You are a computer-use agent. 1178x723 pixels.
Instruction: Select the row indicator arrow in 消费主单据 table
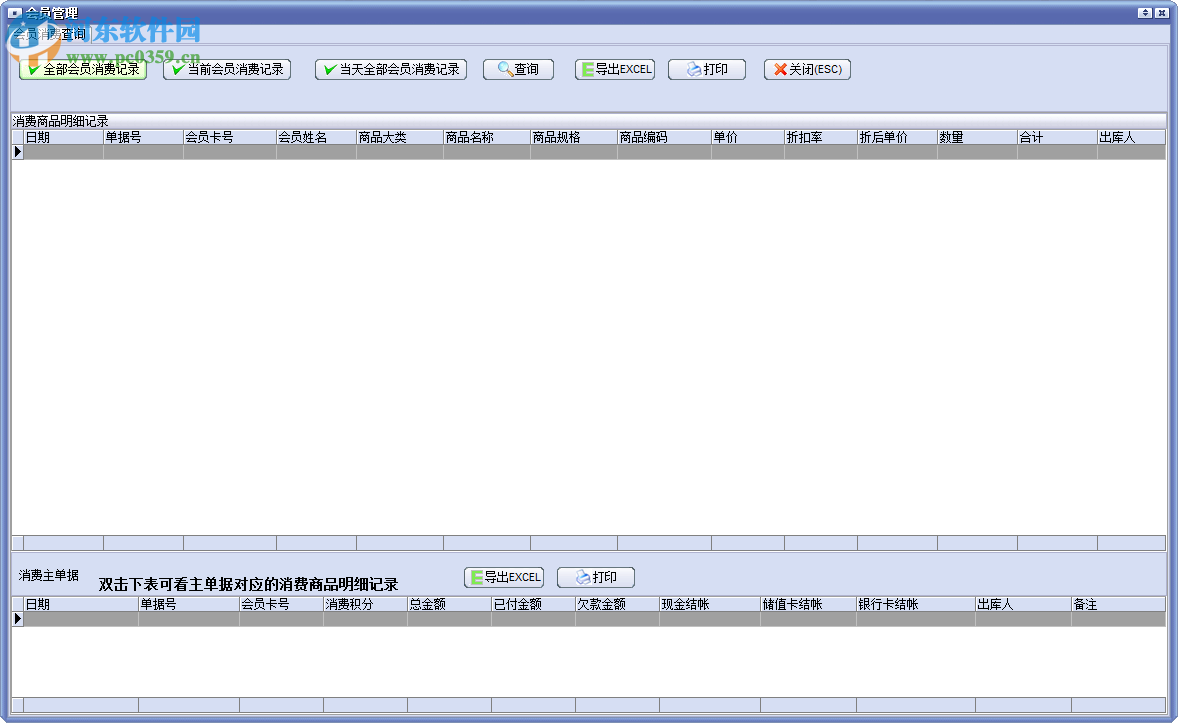coord(18,619)
